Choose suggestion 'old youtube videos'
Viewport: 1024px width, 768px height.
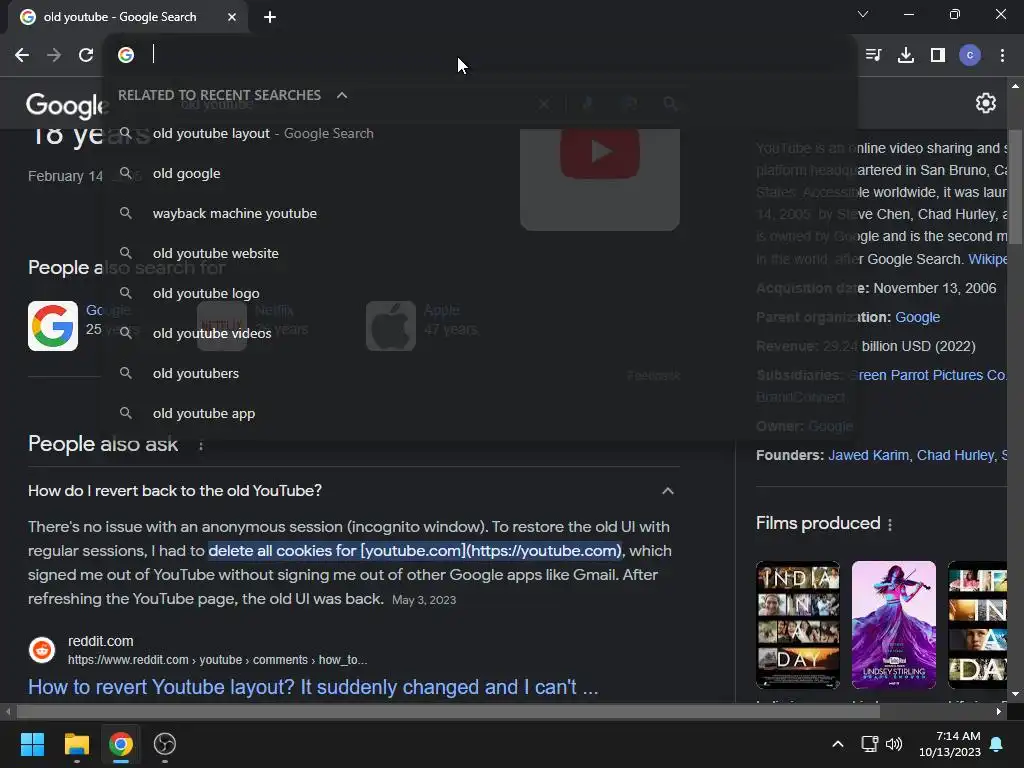pyautogui.click(x=480, y=333)
